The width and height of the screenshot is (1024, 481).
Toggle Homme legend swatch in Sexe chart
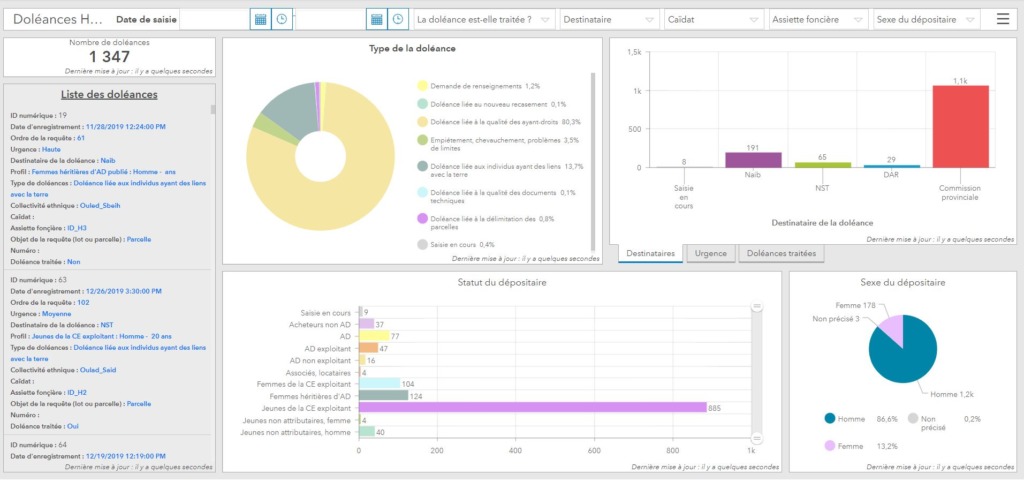click(829, 419)
